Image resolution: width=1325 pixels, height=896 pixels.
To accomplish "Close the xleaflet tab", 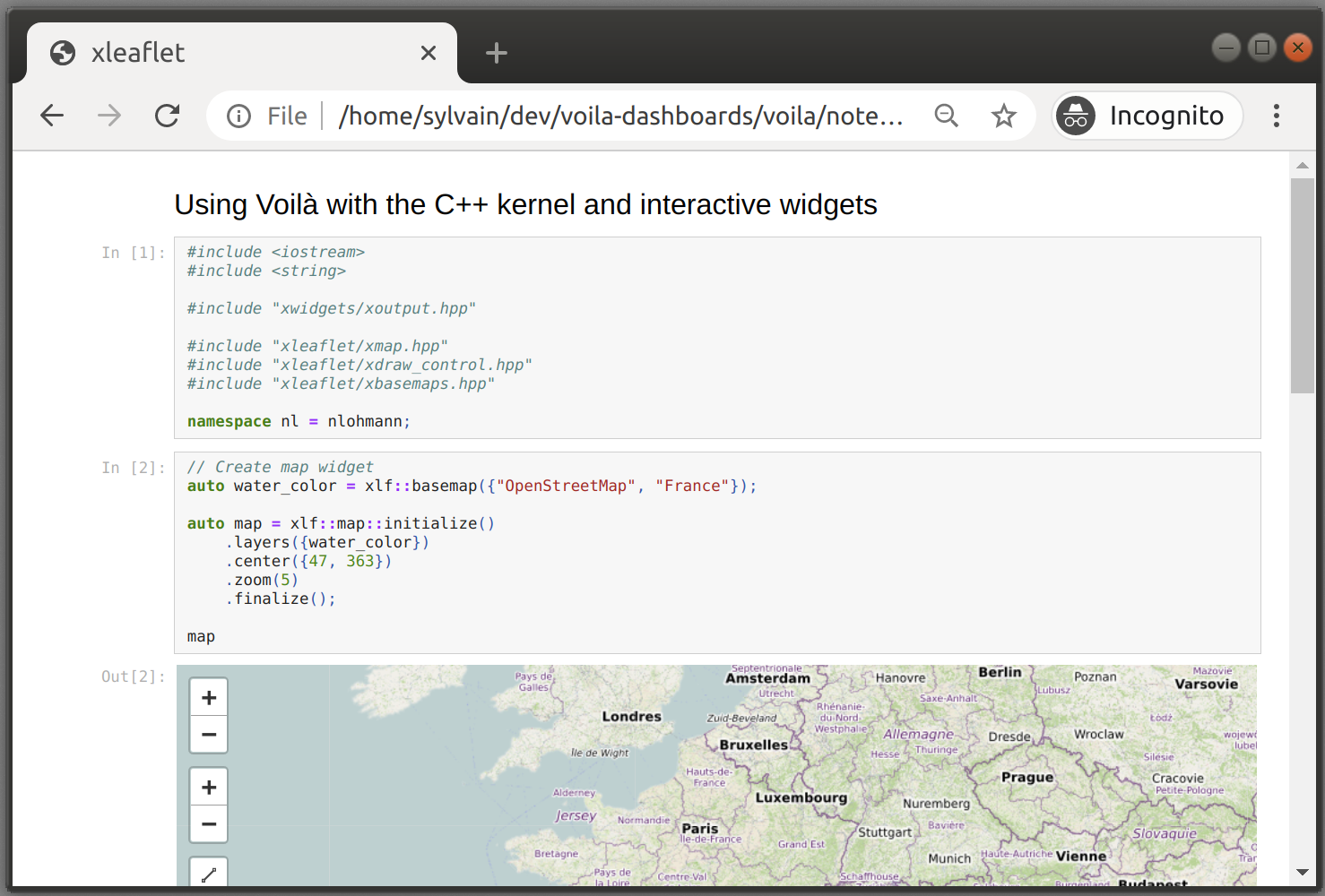I will click(428, 53).
